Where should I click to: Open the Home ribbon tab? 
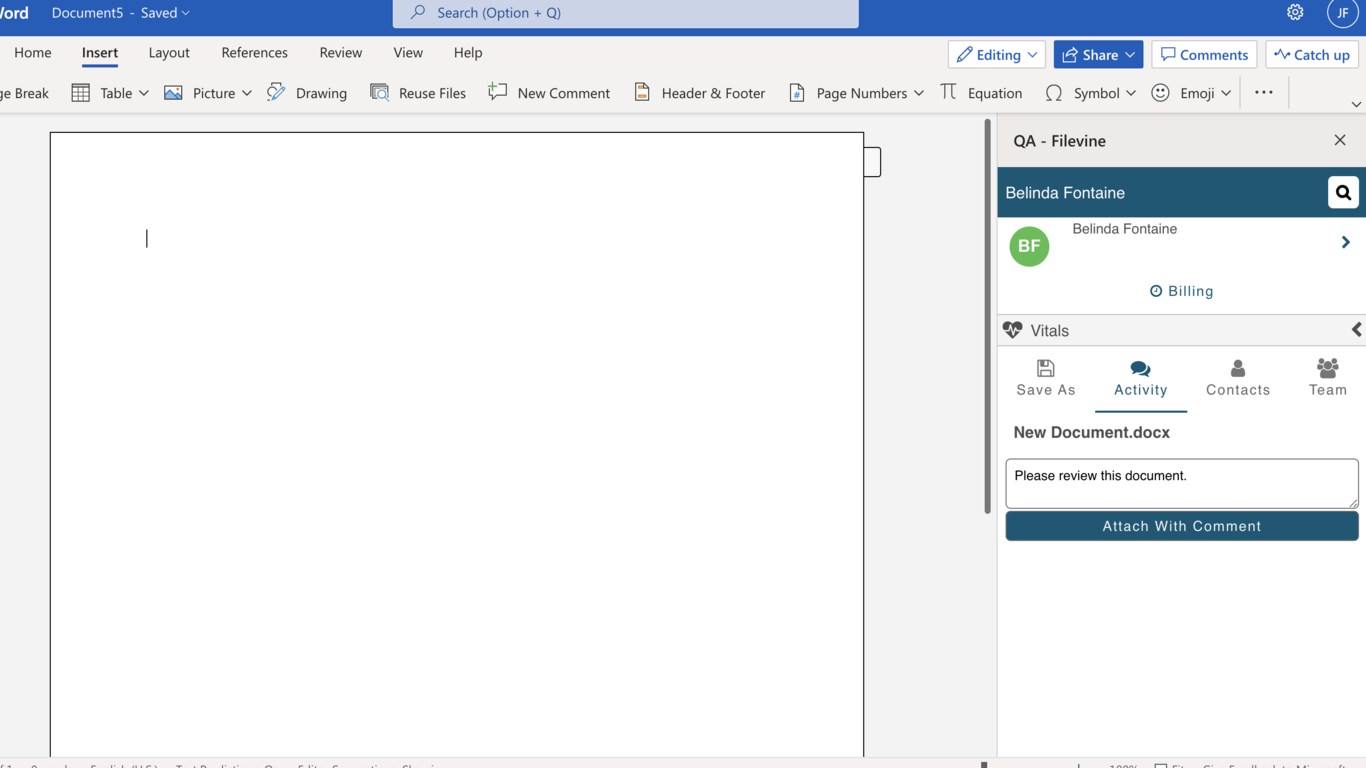pyautogui.click(x=33, y=53)
